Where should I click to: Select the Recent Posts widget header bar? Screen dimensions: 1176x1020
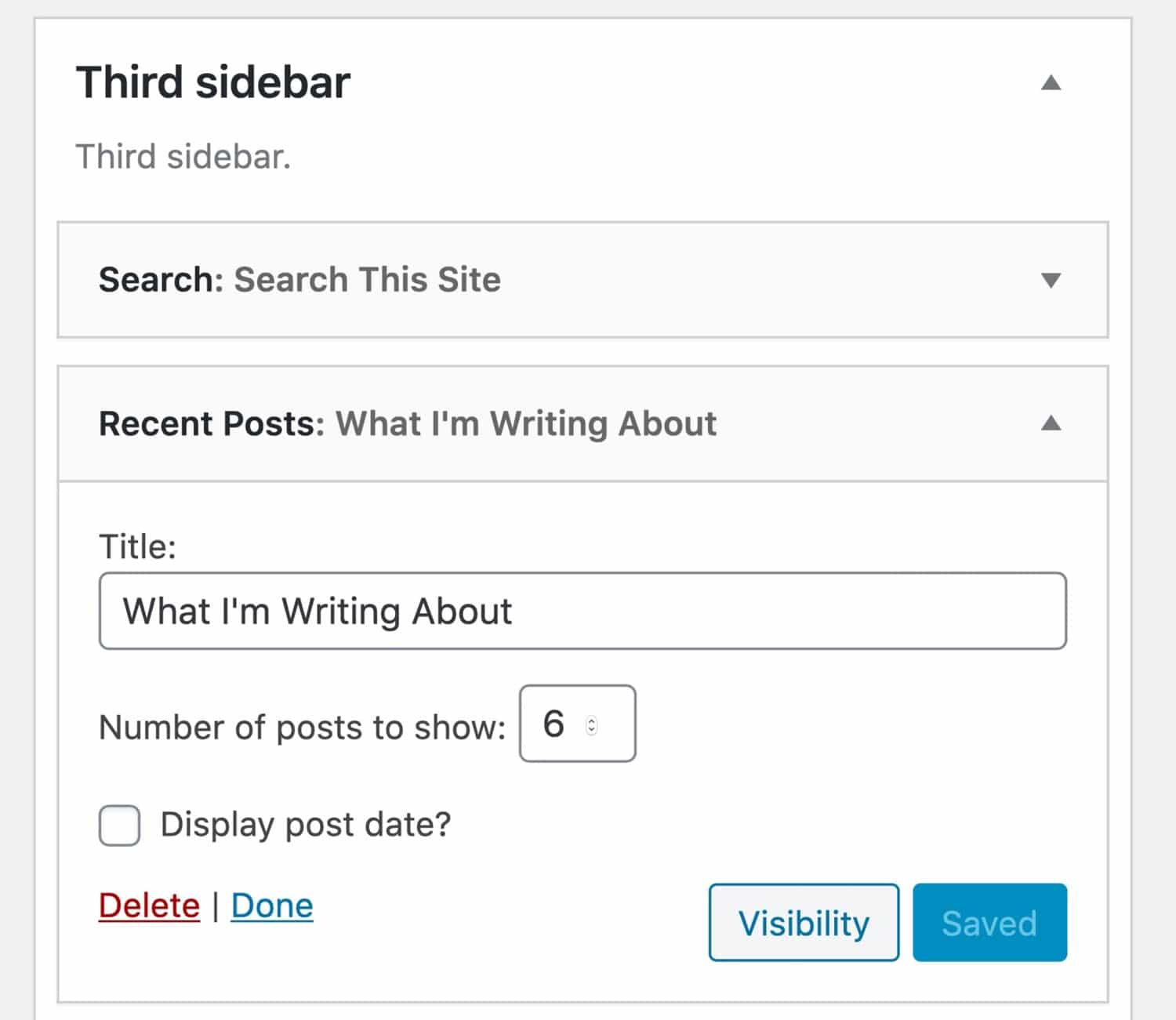(x=549, y=424)
